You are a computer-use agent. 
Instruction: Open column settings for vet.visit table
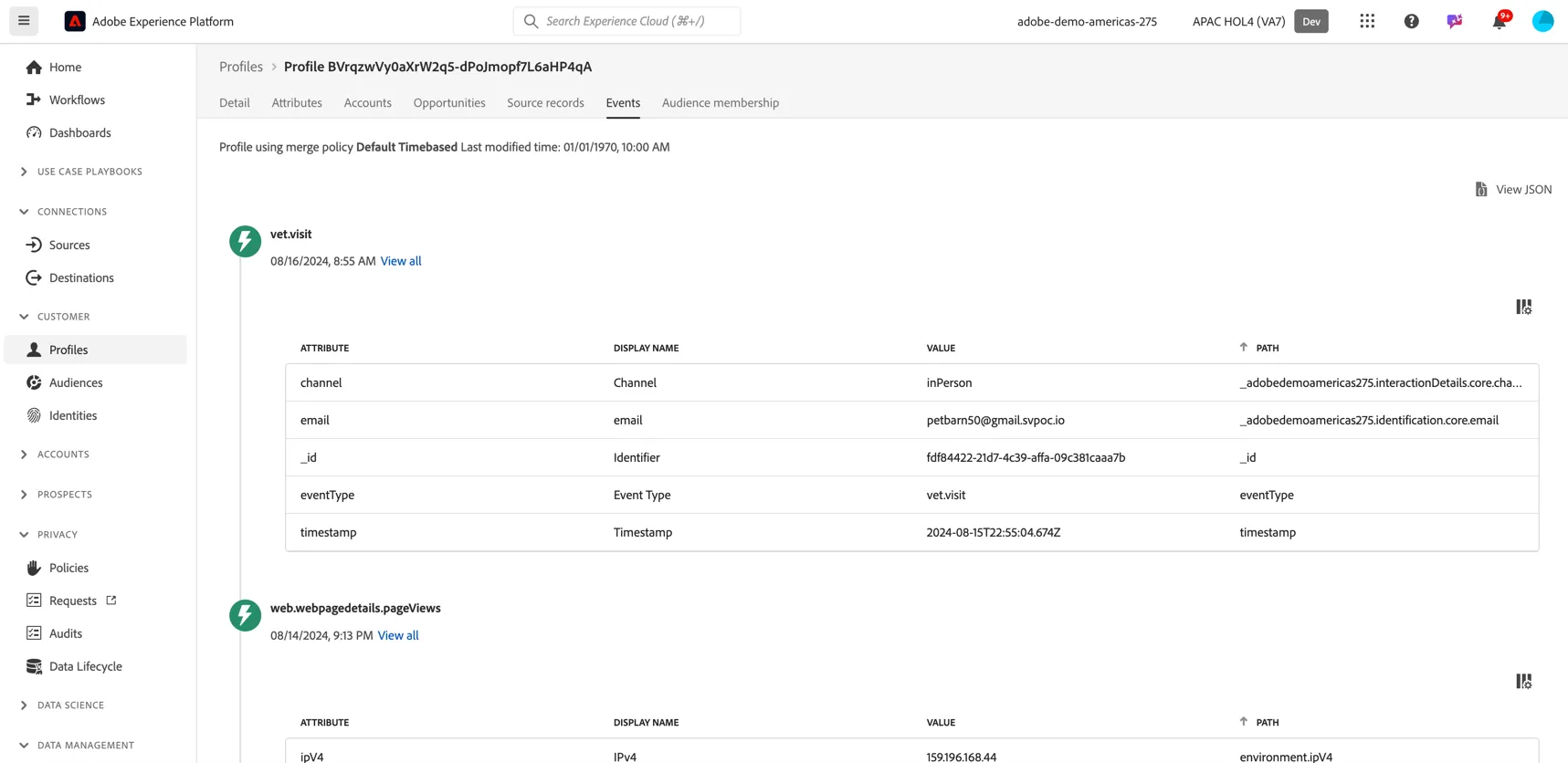(x=1523, y=307)
